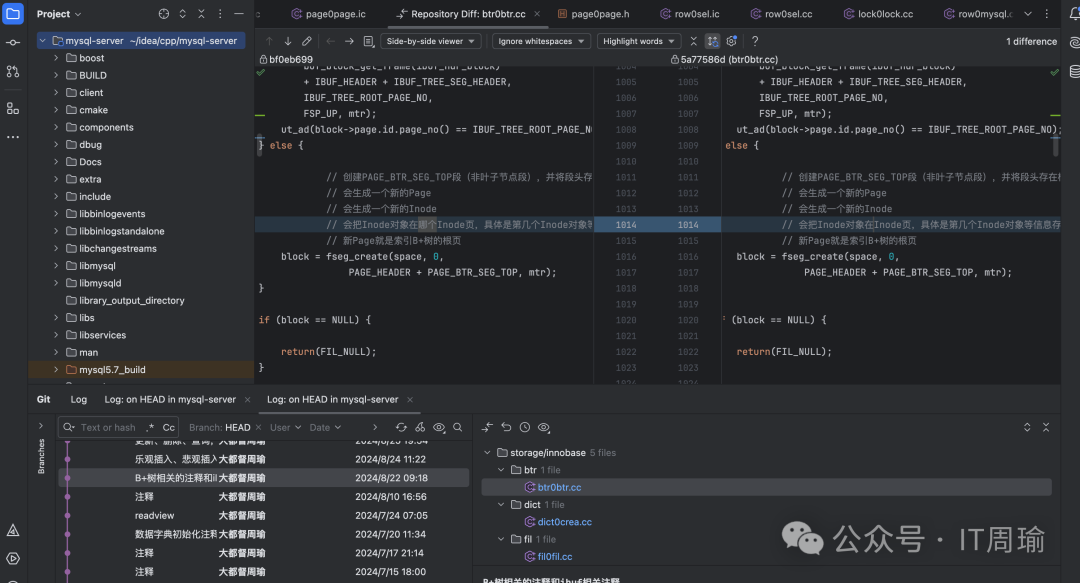
Task: Toggle match case Cc in log search
Action: 169,427
